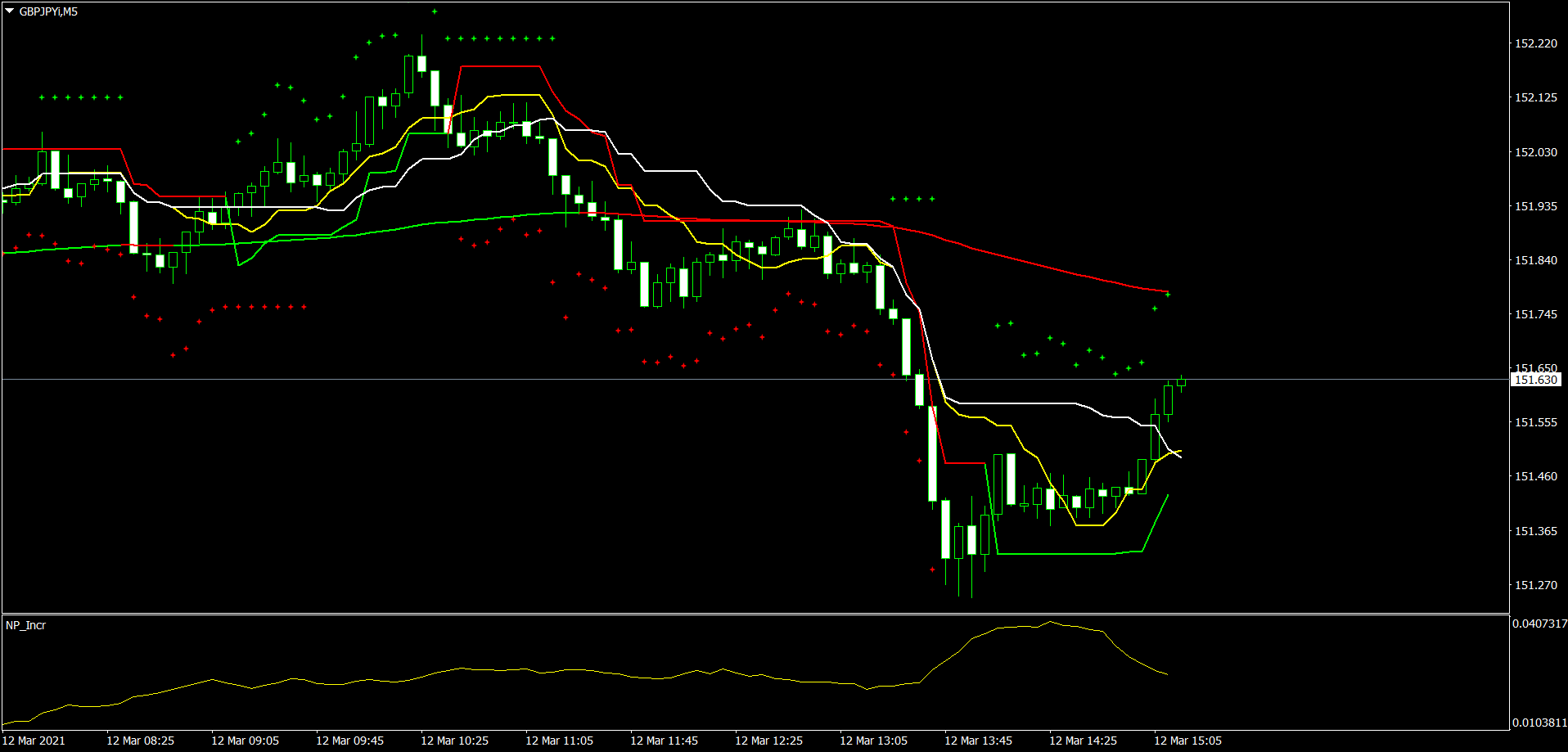Click the highlighted current price tag 151.630
The height and width of the screenshot is (752, 1568).
[1535, 380]
